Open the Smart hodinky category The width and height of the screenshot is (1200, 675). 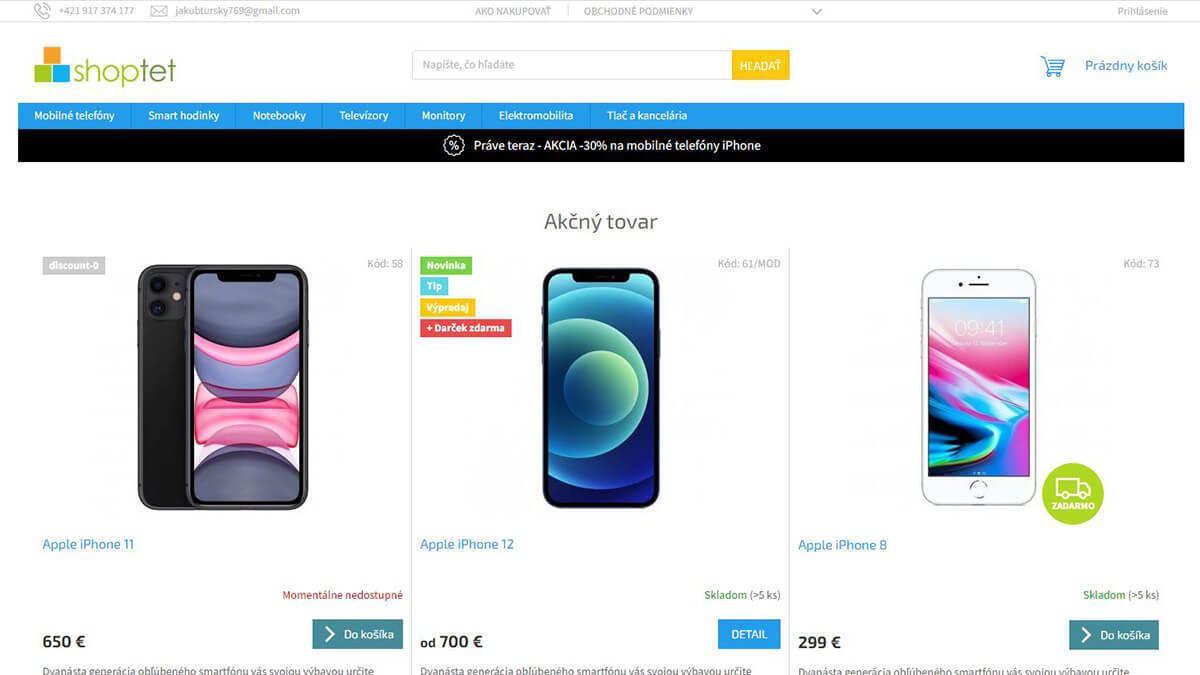coord(184,116)
